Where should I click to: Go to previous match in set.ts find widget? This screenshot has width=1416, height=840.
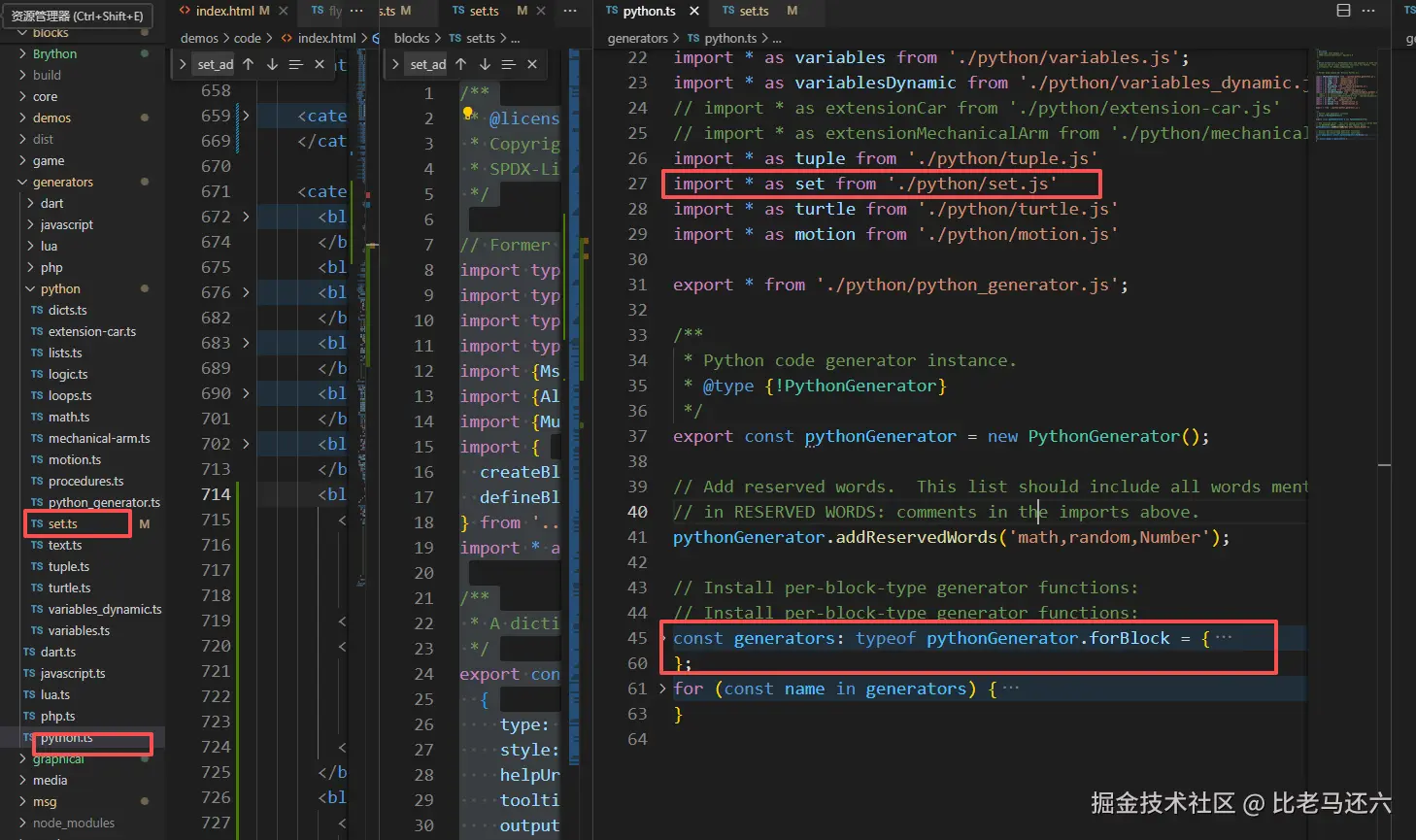click(461, 64)
